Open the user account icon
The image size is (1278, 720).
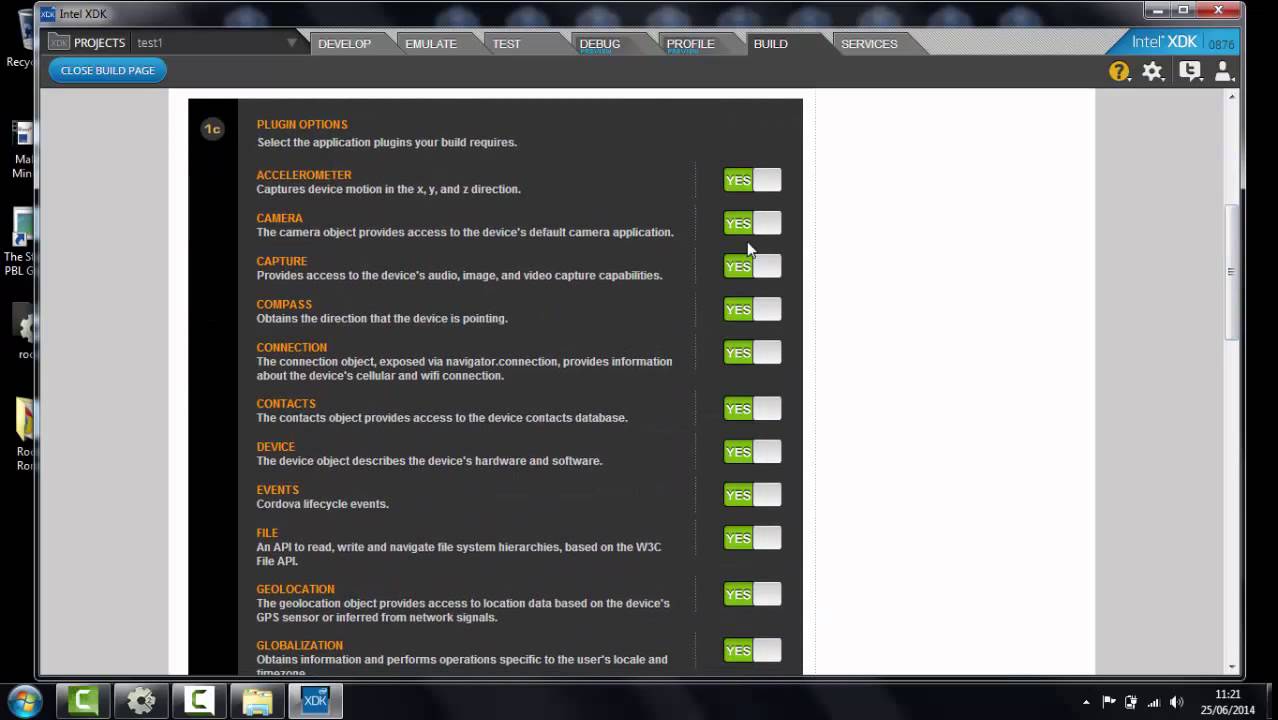pos(1223,71)
